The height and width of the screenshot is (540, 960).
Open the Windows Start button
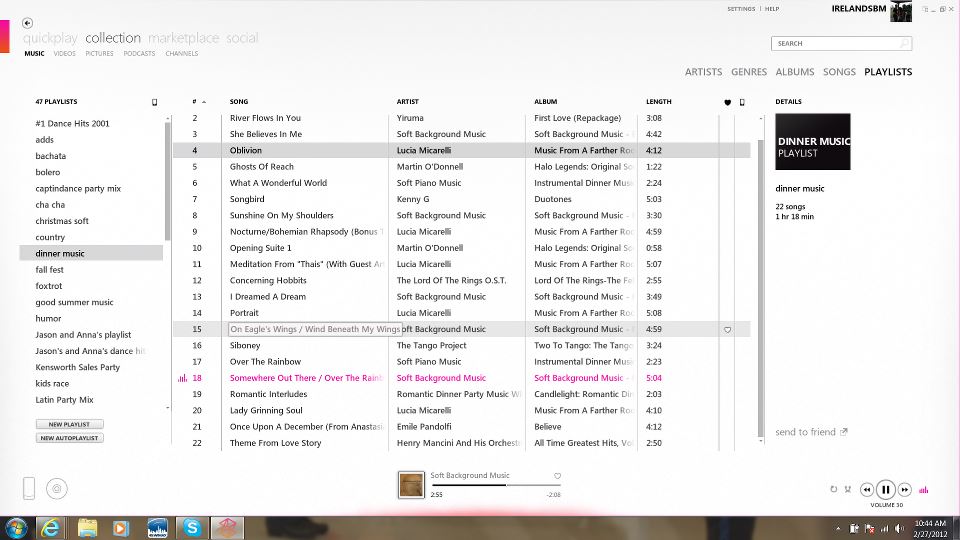pos(16,528)
